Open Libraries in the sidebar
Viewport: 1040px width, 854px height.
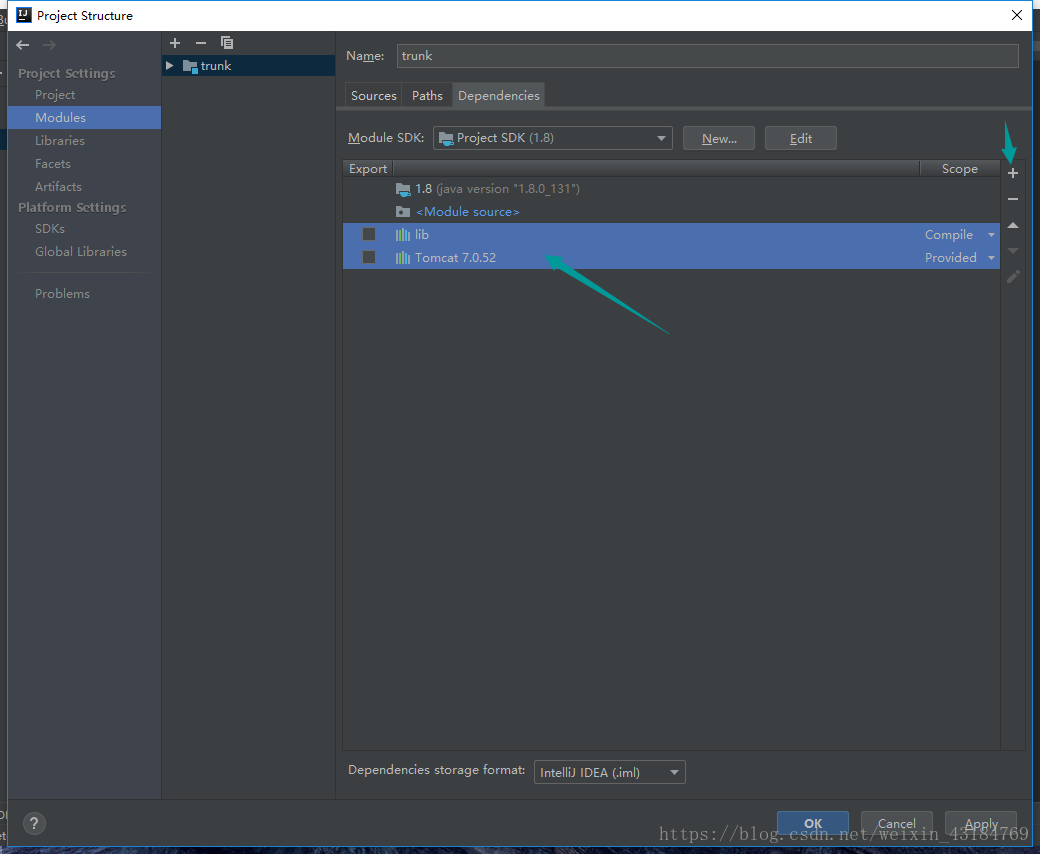point(60,141)
